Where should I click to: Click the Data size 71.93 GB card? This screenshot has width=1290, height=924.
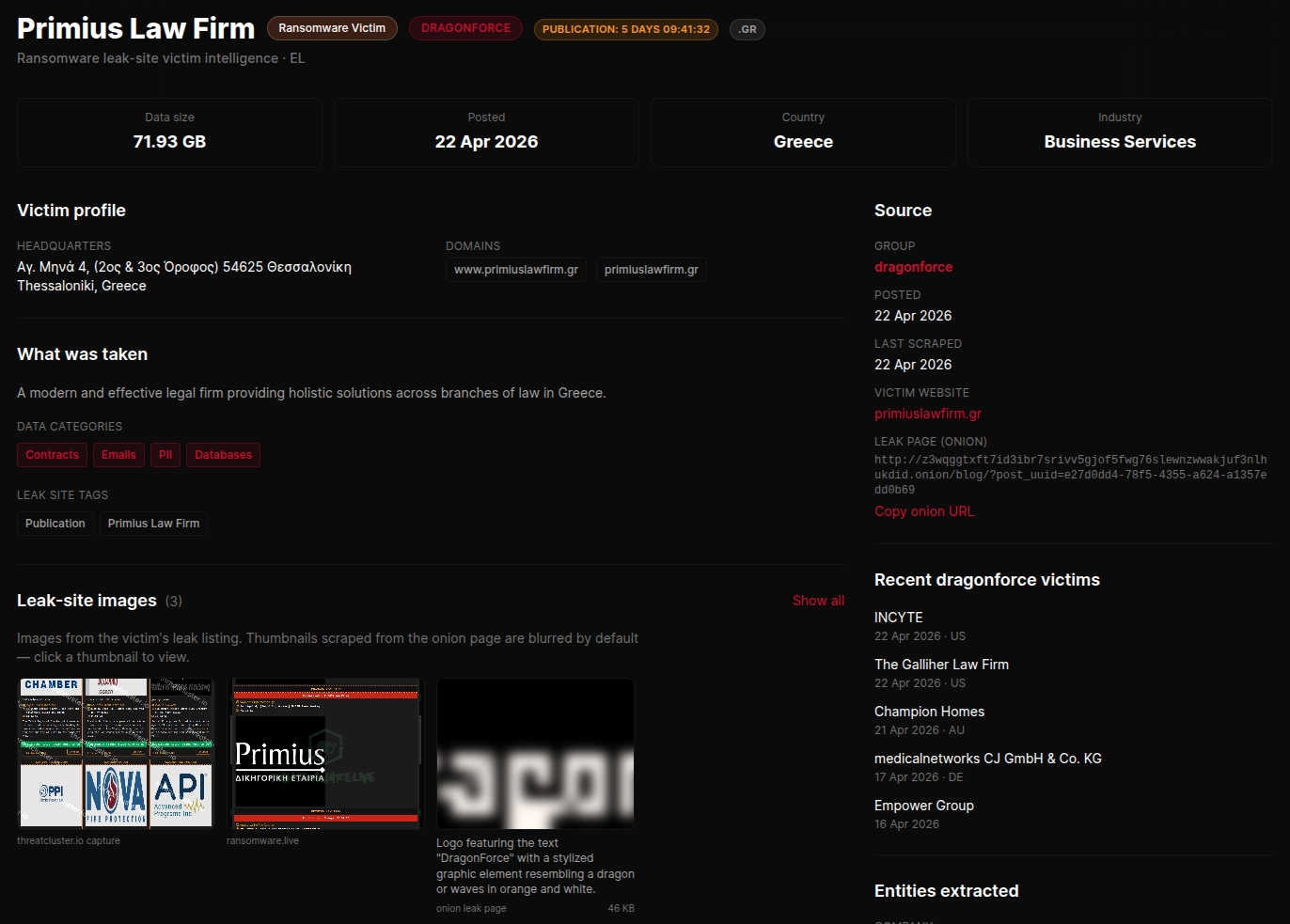[169, 133]
